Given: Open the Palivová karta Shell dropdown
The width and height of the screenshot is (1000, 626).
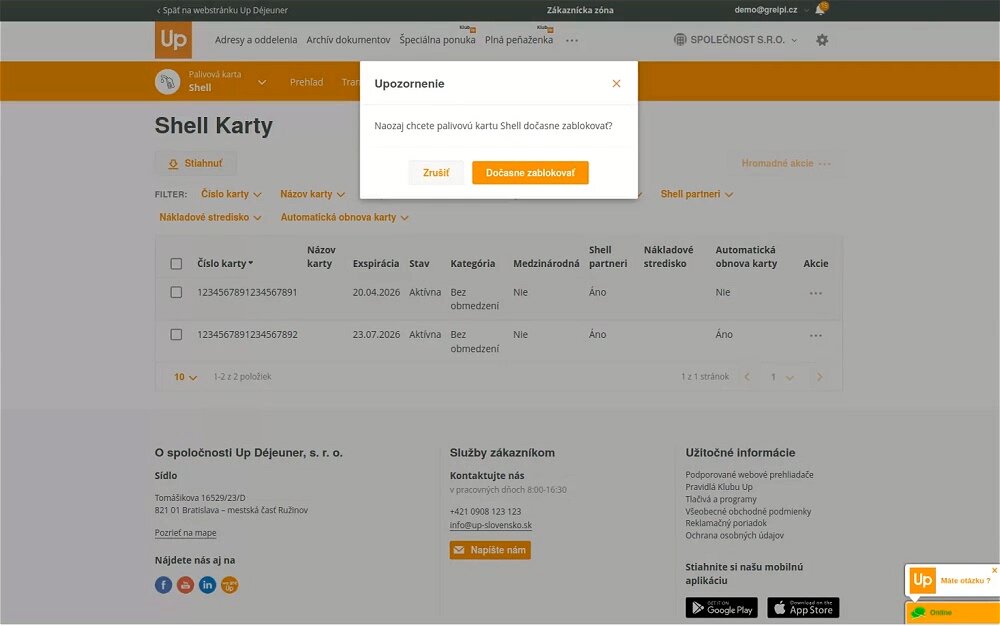Looking at the screenshot, I should [261, 82].
